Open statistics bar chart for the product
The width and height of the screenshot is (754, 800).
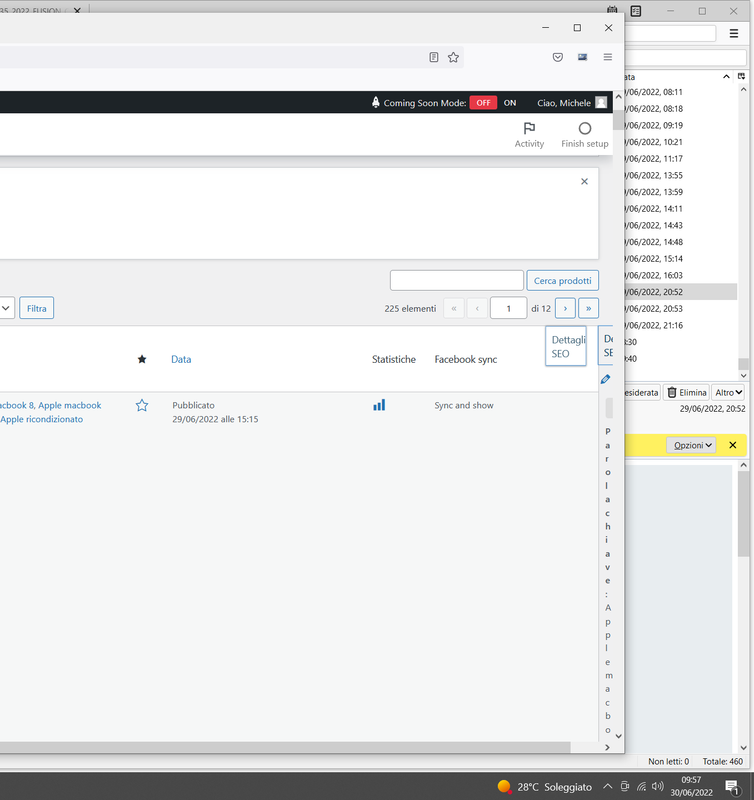tap(379, 405)
